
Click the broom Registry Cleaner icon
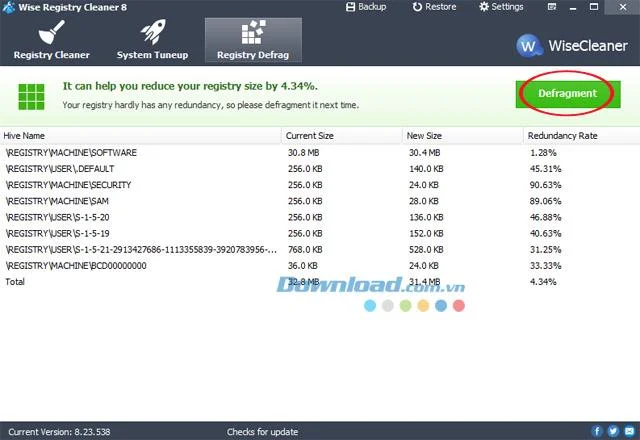pyautogui.click(x=51, y=32)
